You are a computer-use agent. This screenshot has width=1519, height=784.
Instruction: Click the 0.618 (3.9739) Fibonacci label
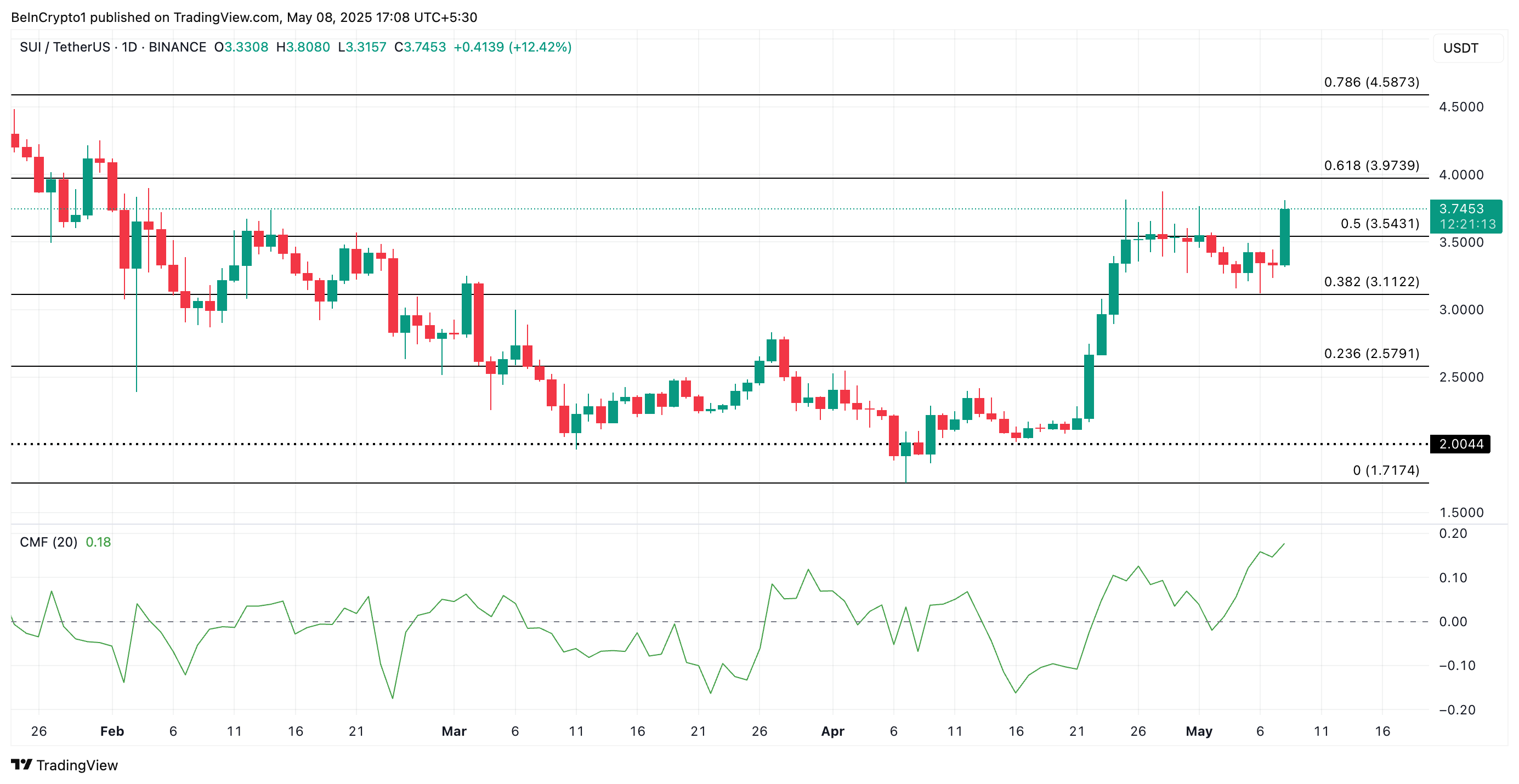(x=1371, y=165)
